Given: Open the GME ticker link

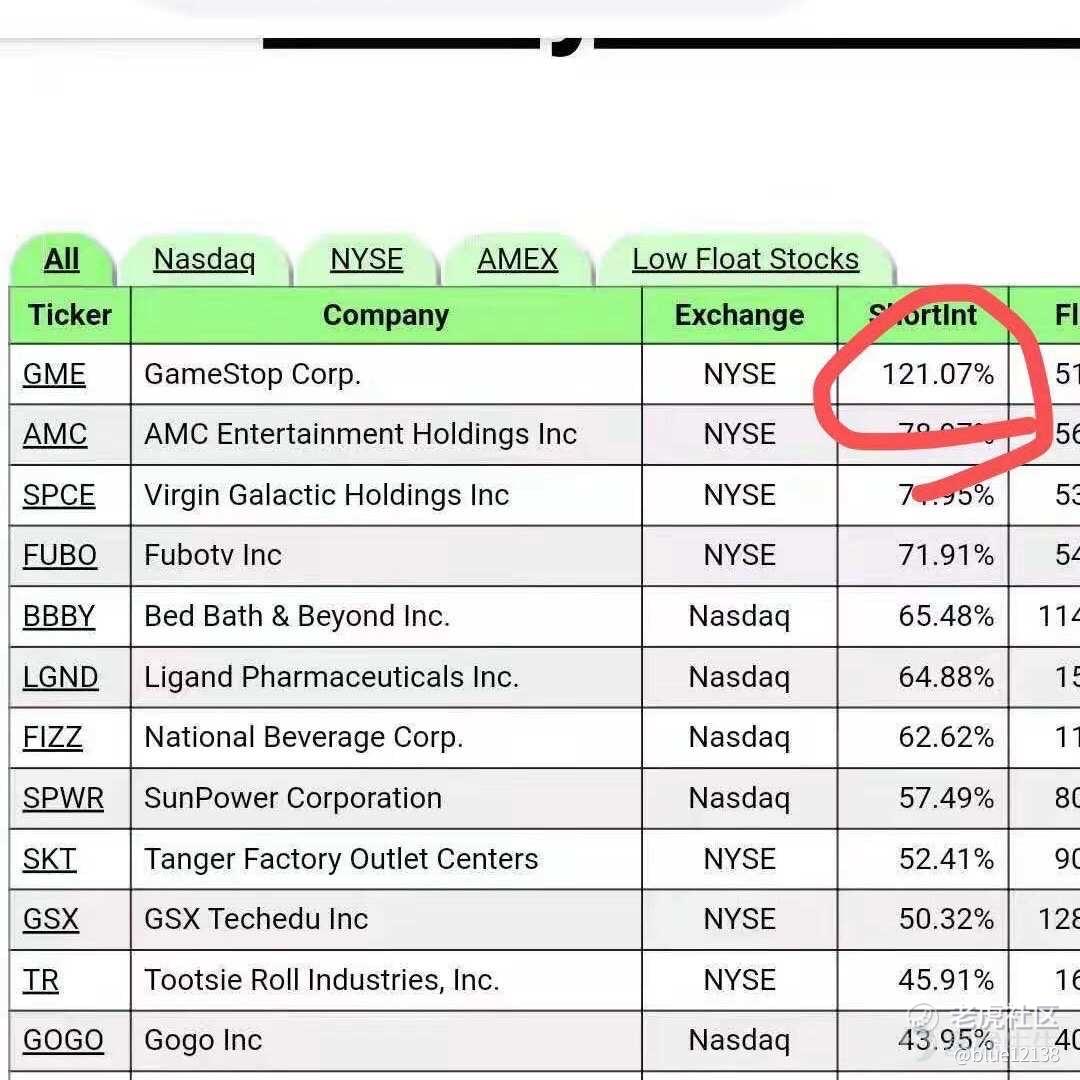Looking at the screenshot, I should [54, 374].
